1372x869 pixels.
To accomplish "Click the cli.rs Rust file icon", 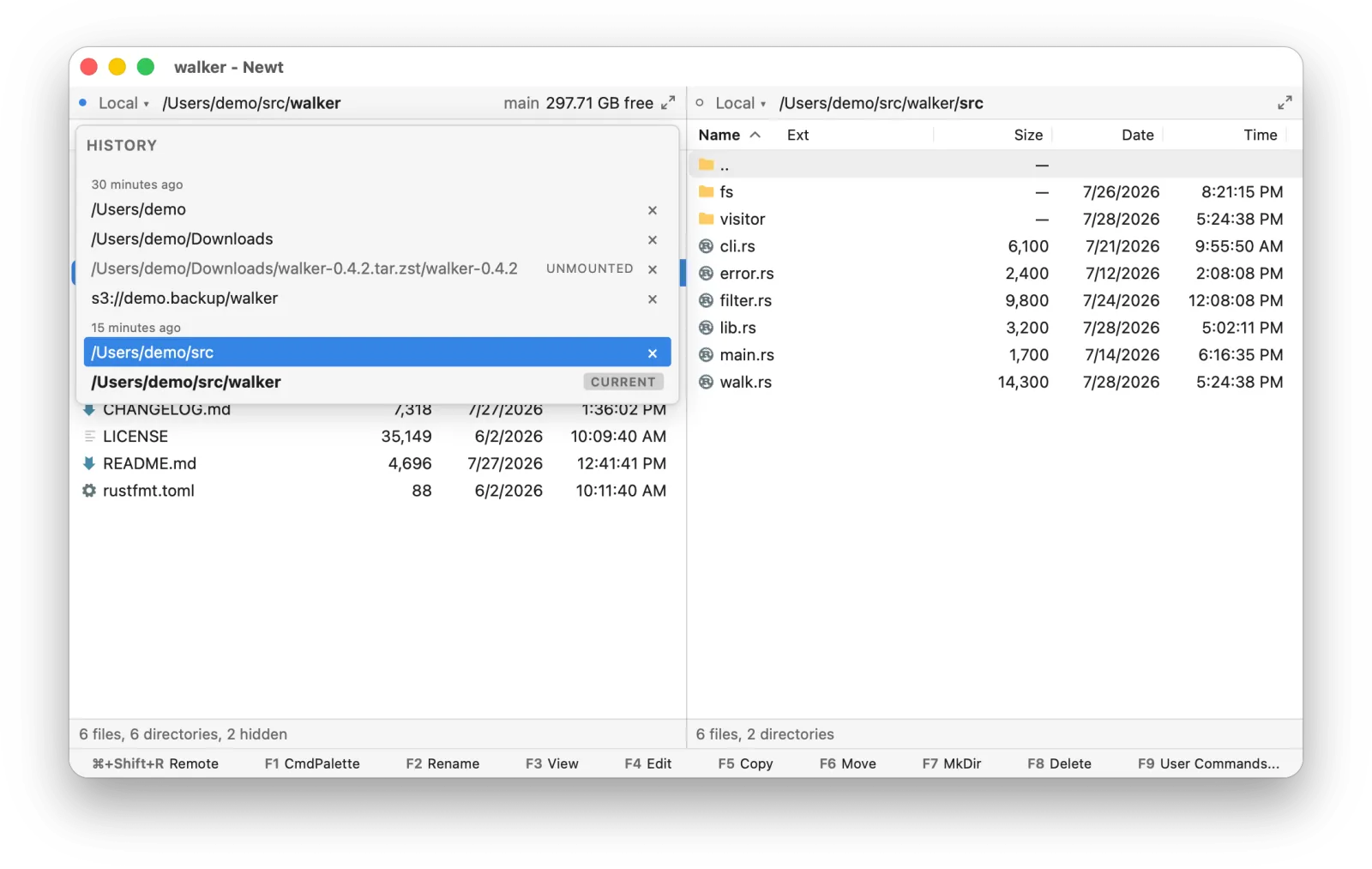I will point(706,246).
